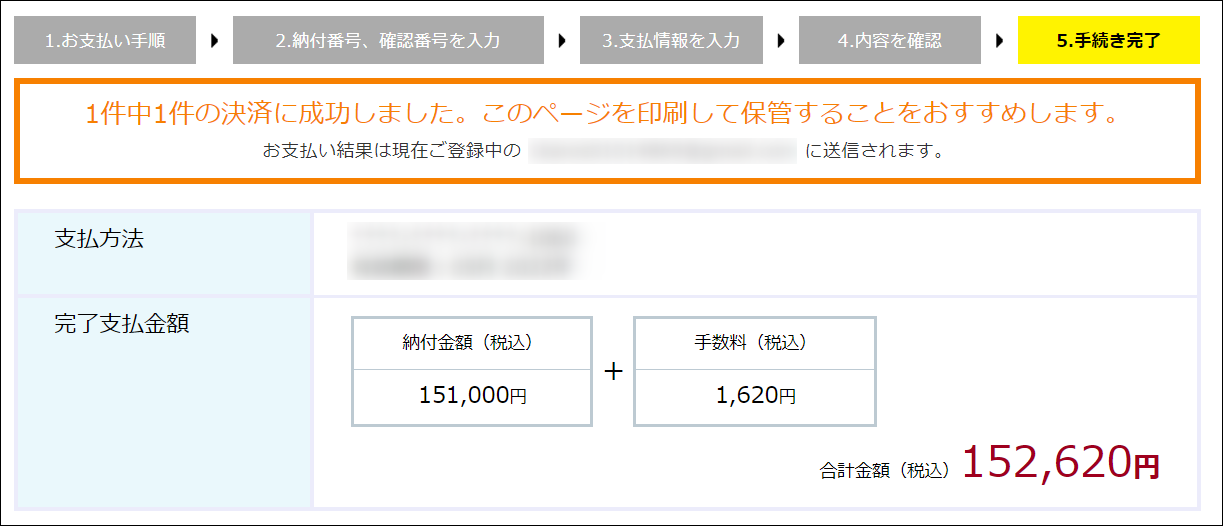This screenshot has height=526, width=1223.
Task: Click the arrow before '5.手続き完了'
Action: 999,41
